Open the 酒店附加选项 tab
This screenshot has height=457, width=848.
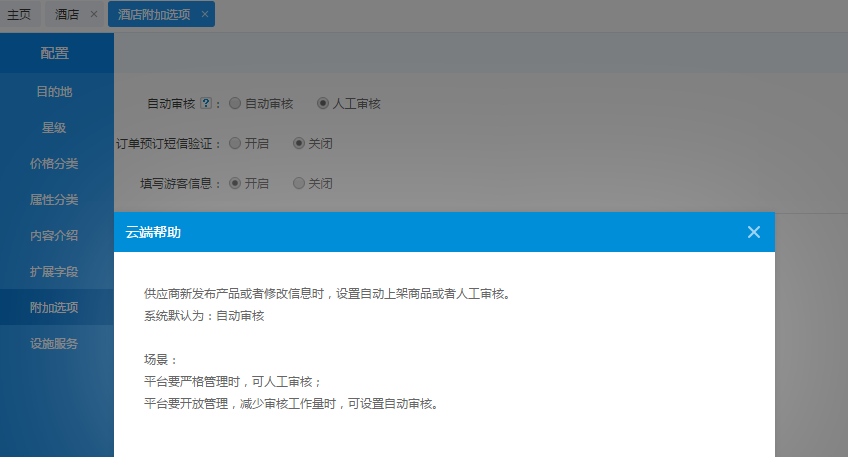[154, 14]
